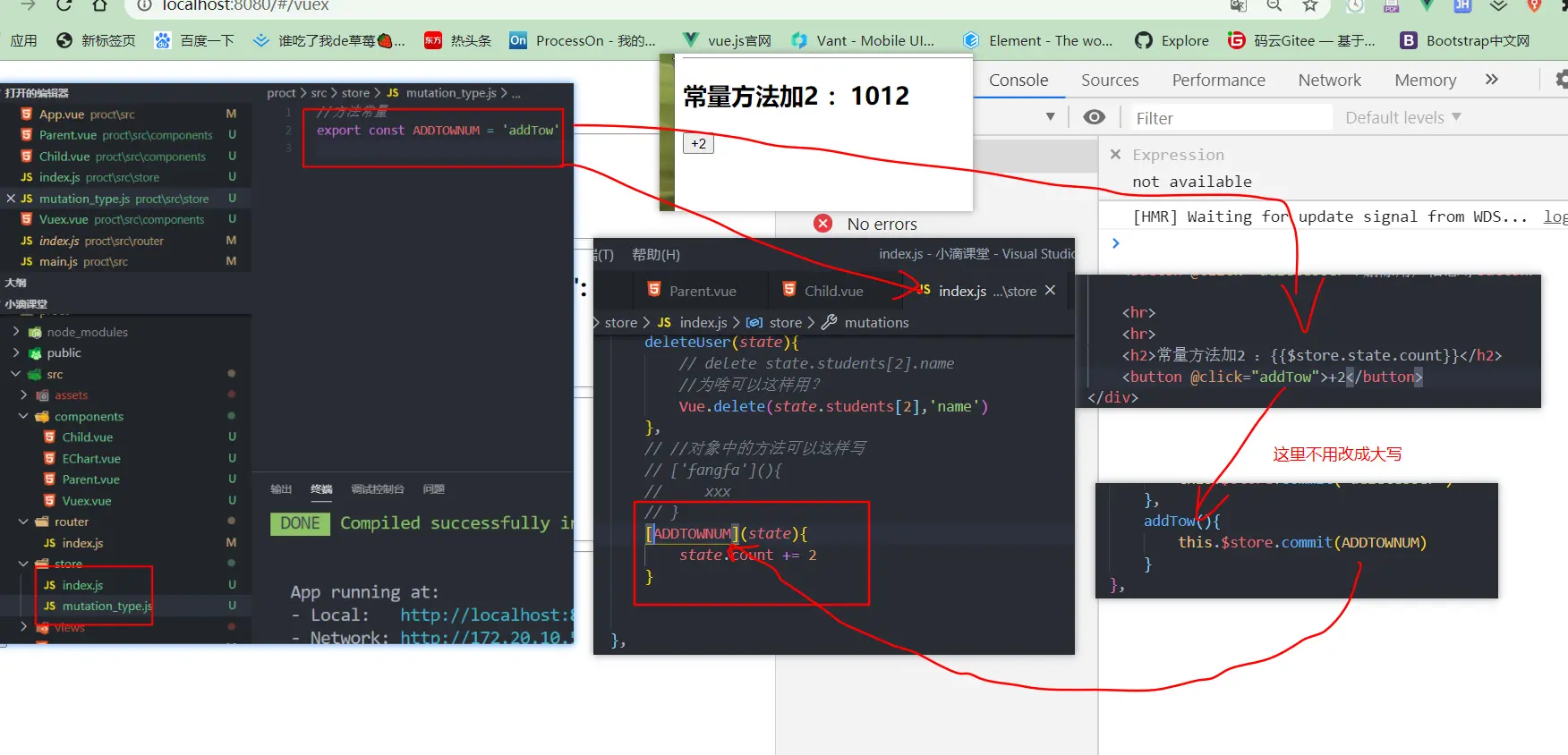Open mutation_type.js in the file tree
Image resolution: width=1568 pixels, height=755 pixels.
107,606
